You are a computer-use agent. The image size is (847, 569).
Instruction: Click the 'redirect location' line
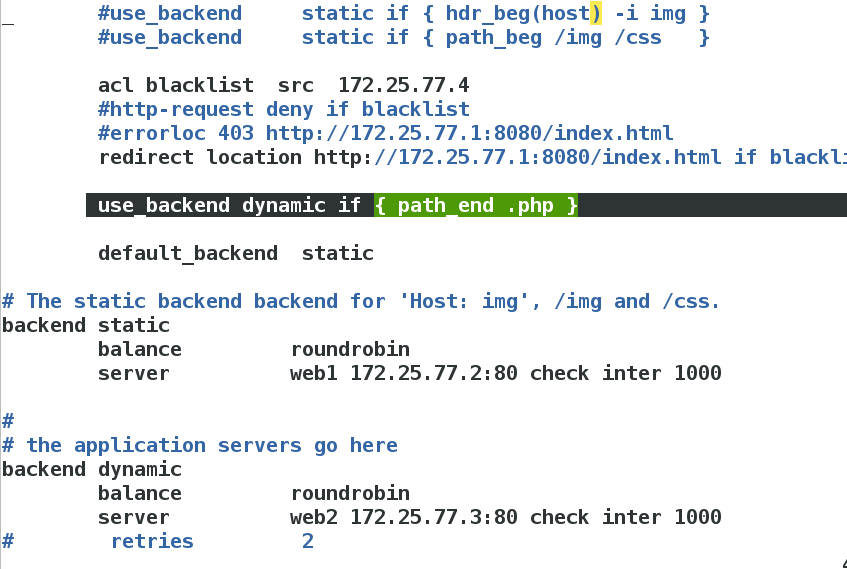point(472,157)
